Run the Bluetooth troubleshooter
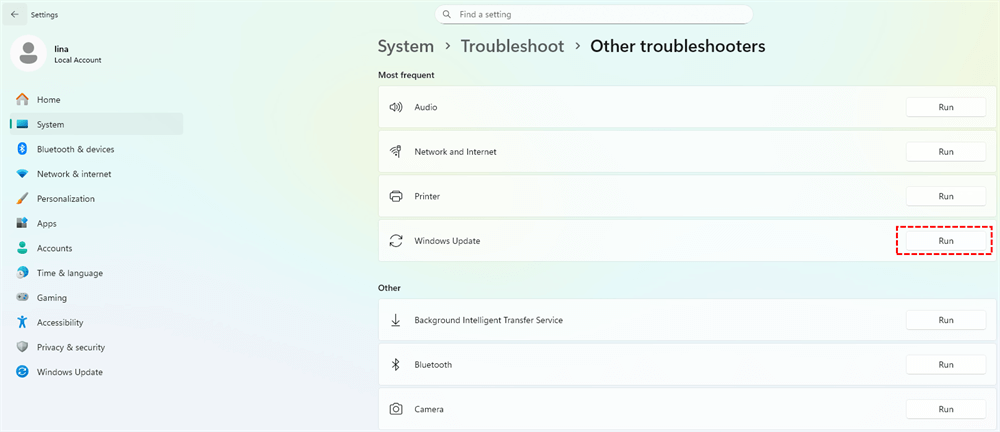This screenshot has height=432, width=1000. (x=945, y=365)
